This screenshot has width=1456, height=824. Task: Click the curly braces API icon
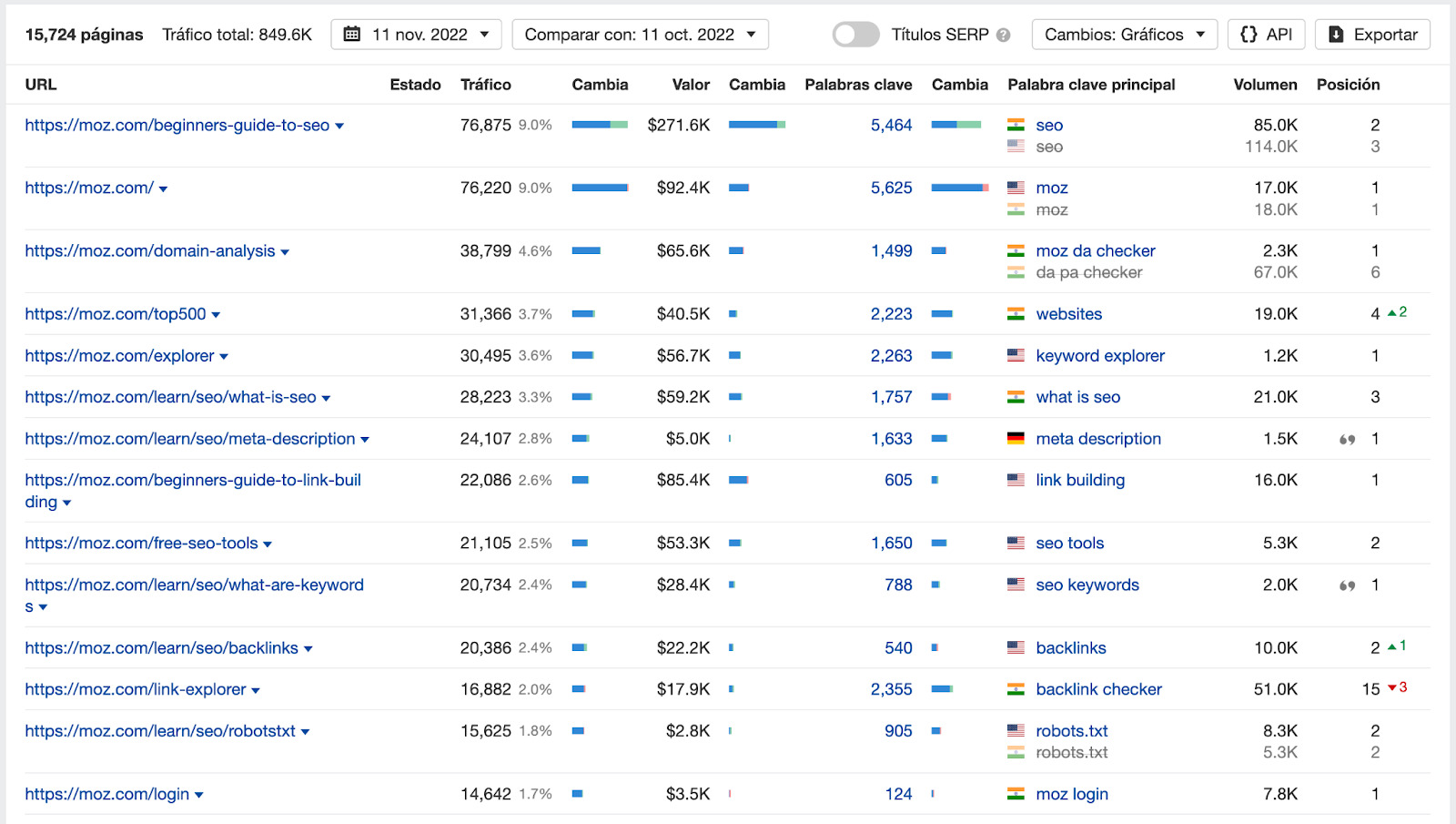click(x=1249, y=35)
